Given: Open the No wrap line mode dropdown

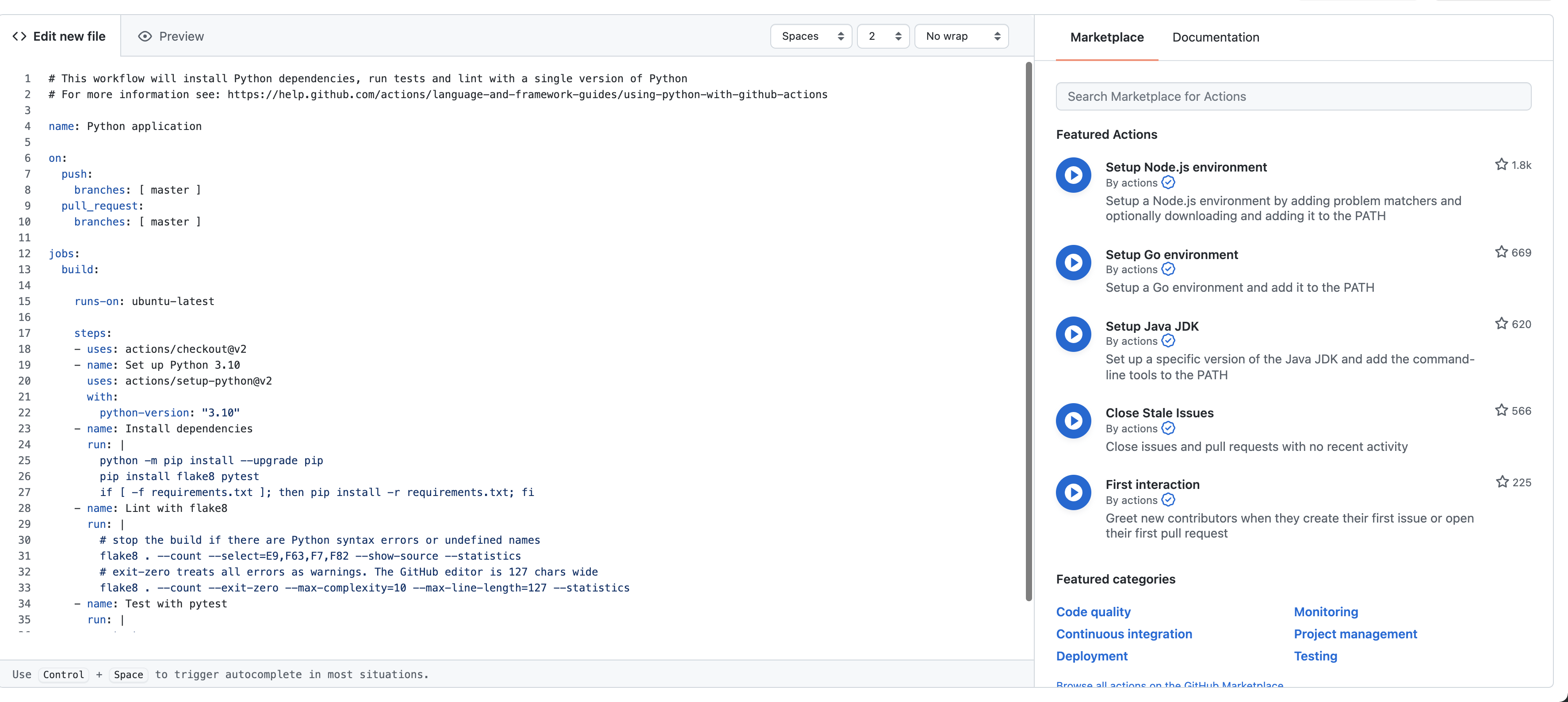Looking at the screenshot, I should tap(961, 37).
